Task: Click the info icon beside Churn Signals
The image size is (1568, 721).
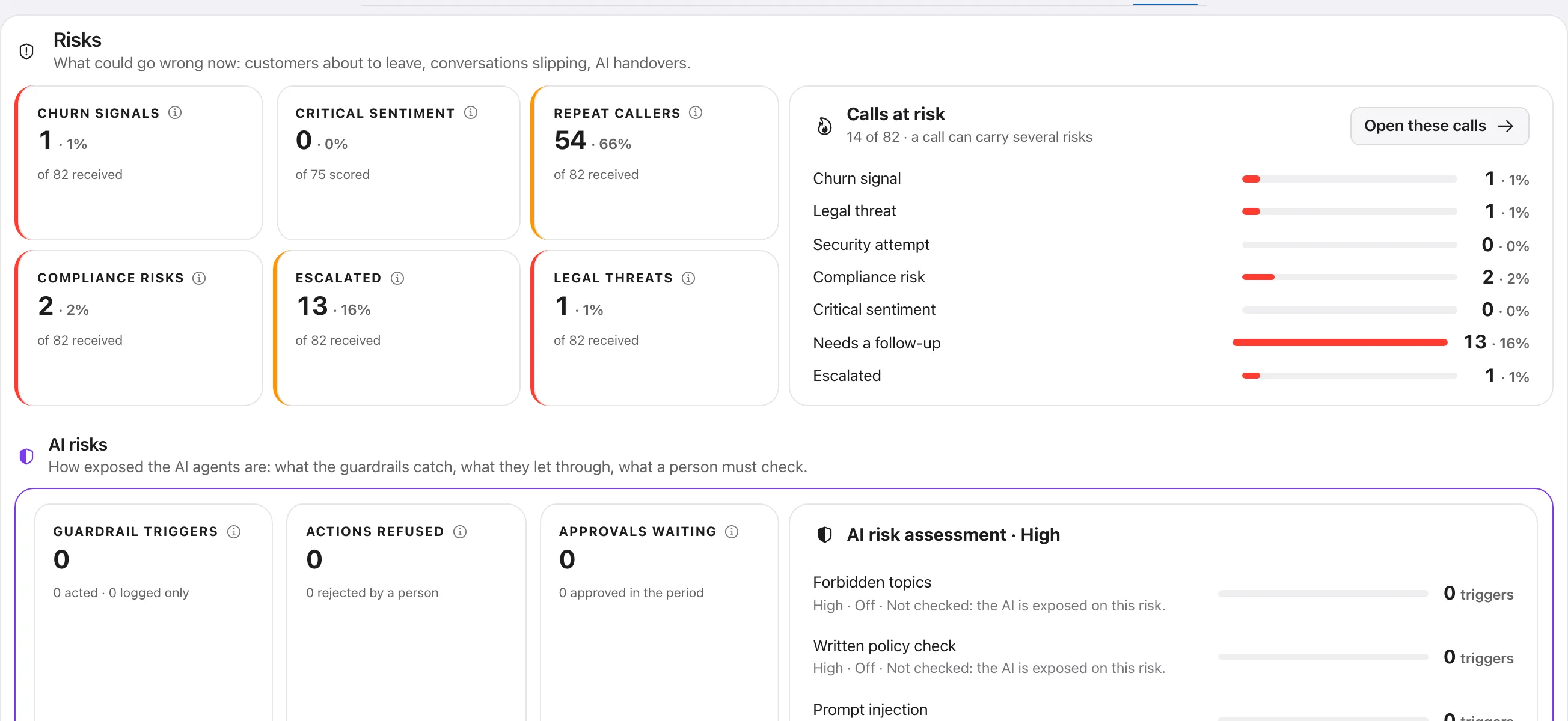Action: pyautogui.click(x=175, y=112)
